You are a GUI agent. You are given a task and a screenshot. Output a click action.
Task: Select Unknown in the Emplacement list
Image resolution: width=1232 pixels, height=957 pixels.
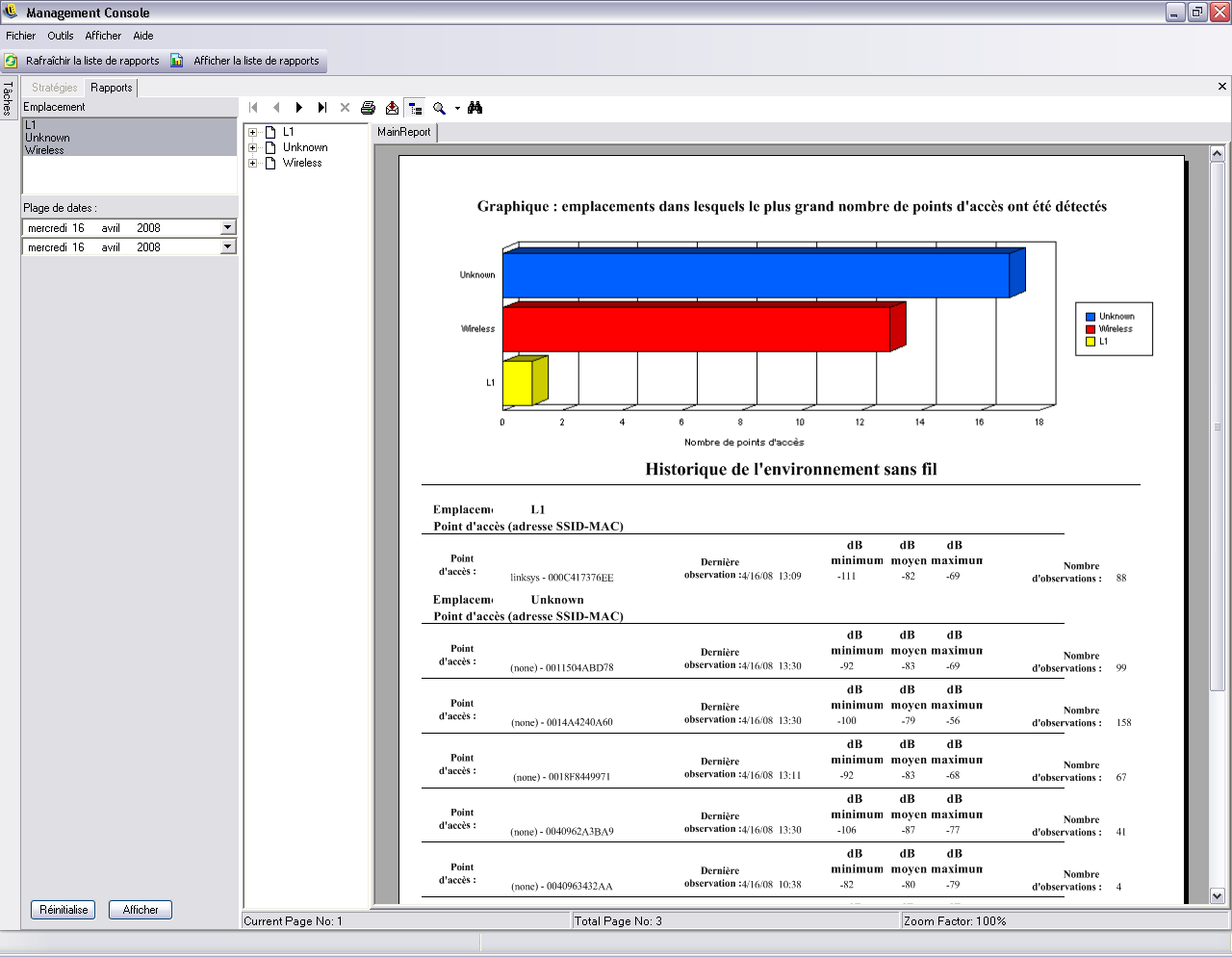click(47, 138)
